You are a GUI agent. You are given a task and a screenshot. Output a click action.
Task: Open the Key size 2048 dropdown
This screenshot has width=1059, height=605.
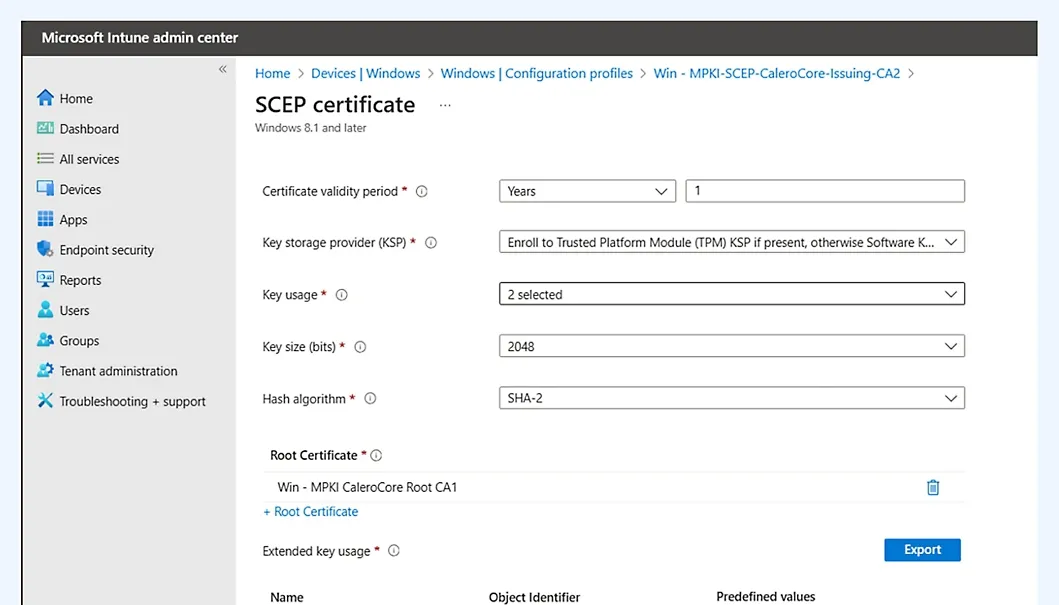(731, 347)
